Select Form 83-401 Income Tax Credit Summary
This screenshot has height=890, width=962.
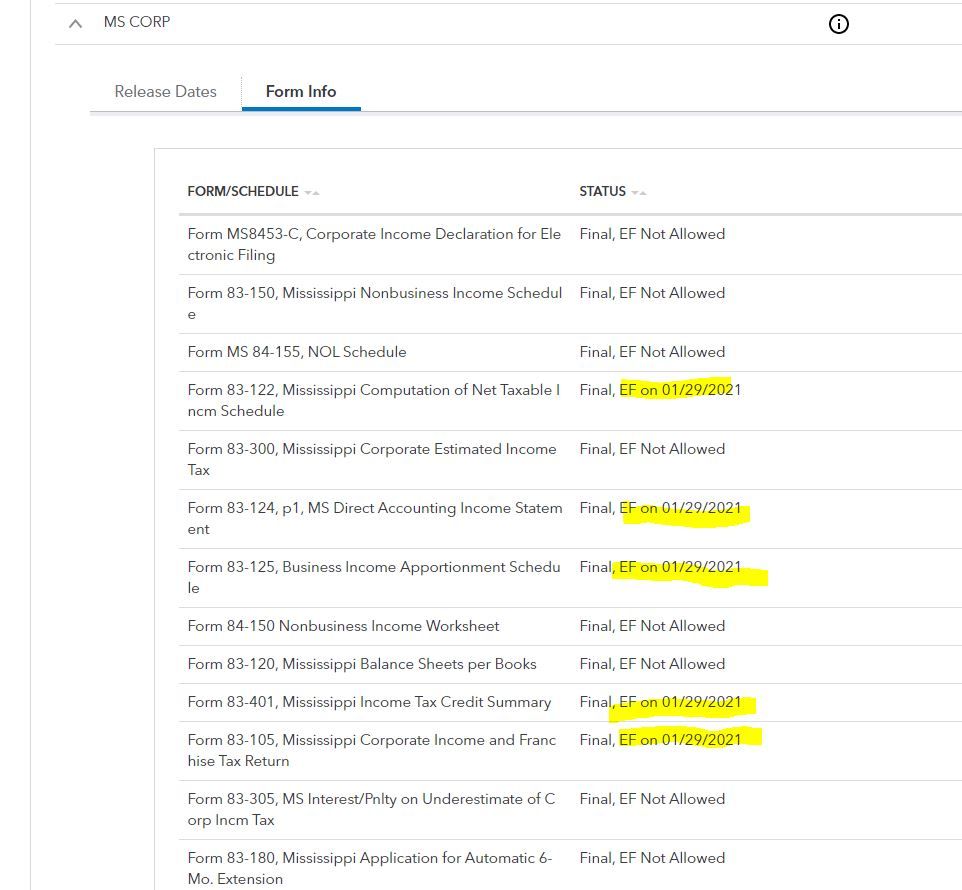tap(369, 702)
